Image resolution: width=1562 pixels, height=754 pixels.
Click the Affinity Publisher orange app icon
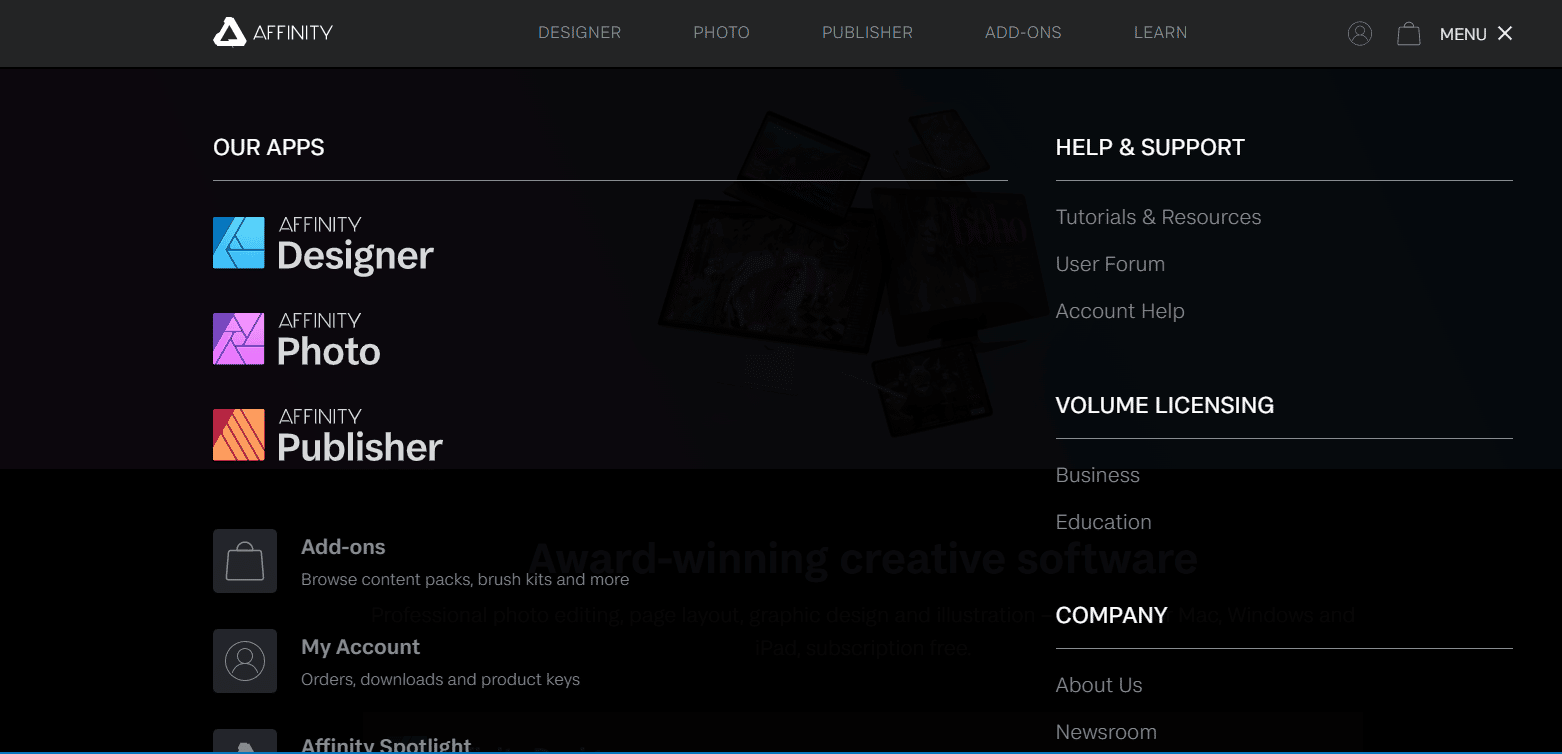click(x=239, y=435)
